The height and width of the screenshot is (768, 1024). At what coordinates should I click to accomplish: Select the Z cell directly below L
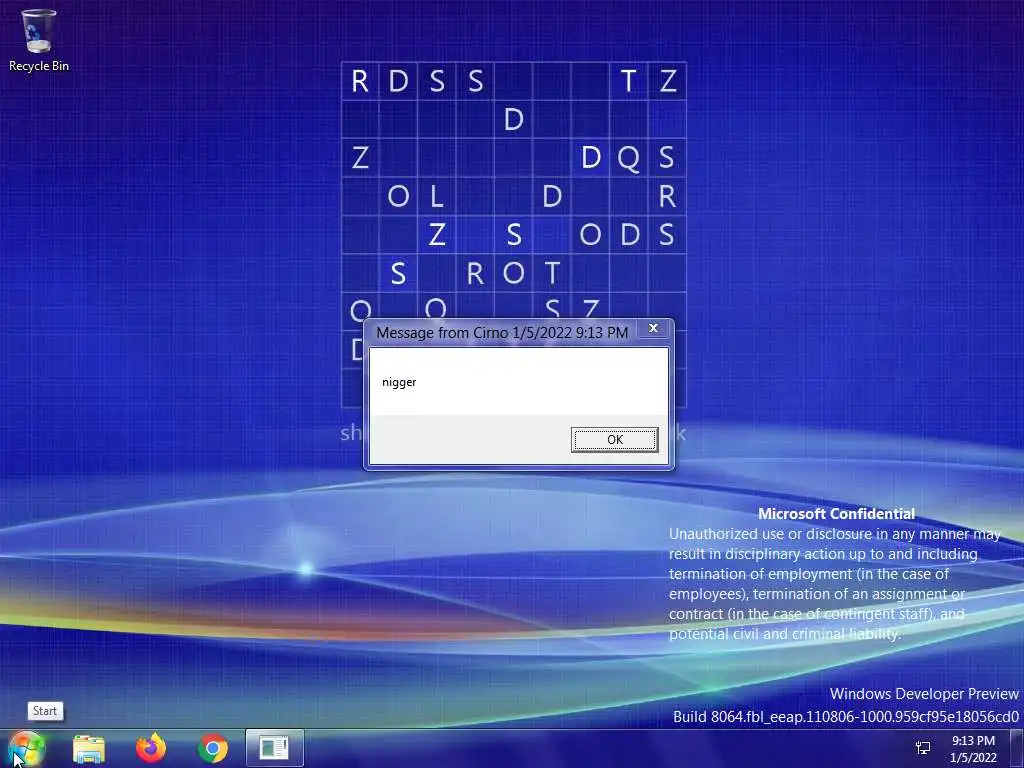coord(436,234)
